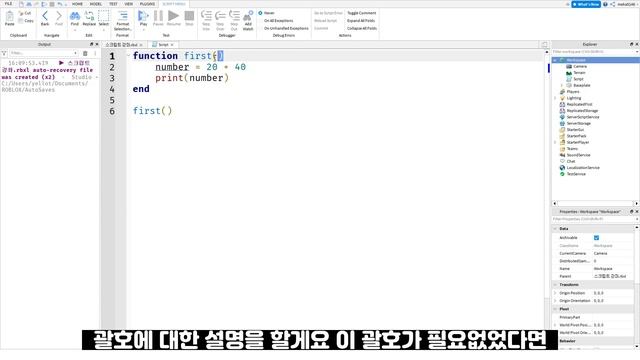Viewport: 640px width, 360px height.
Task: Click the Resume test icon
Action: click(x=173, y=16)
